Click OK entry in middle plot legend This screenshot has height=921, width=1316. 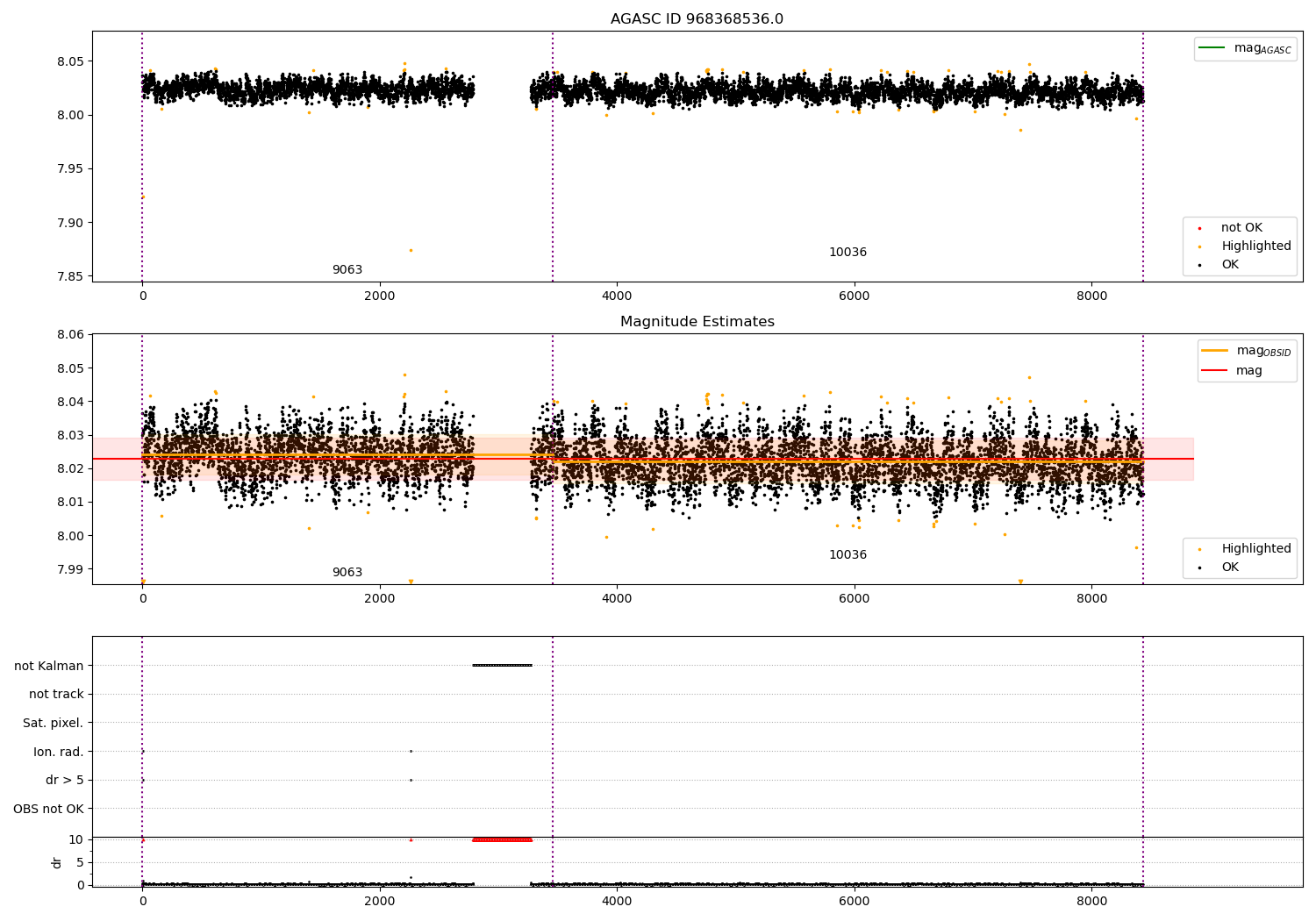click(1230, 568)
